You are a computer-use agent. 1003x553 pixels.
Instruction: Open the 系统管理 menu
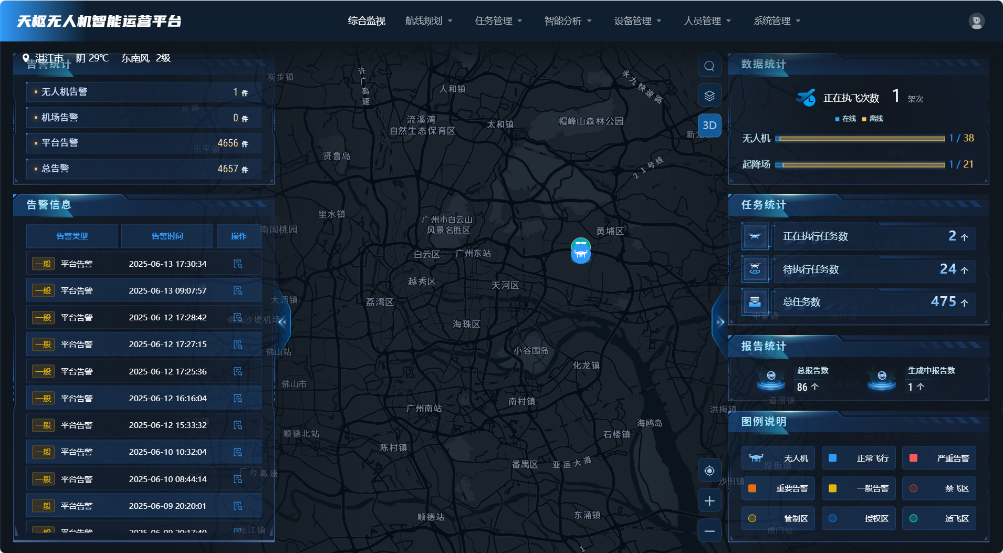tap(776, 21)
